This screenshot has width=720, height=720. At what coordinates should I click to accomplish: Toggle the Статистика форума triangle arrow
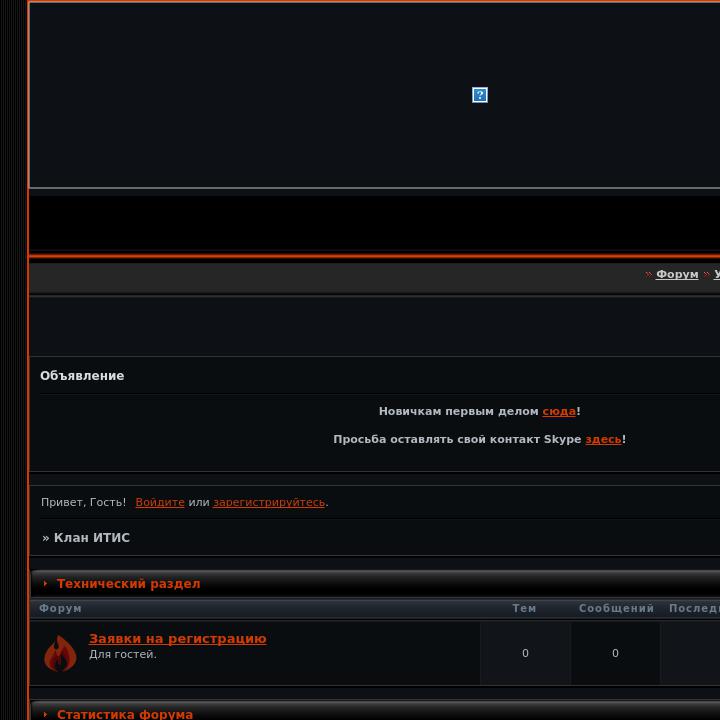(x=45, y=714)
